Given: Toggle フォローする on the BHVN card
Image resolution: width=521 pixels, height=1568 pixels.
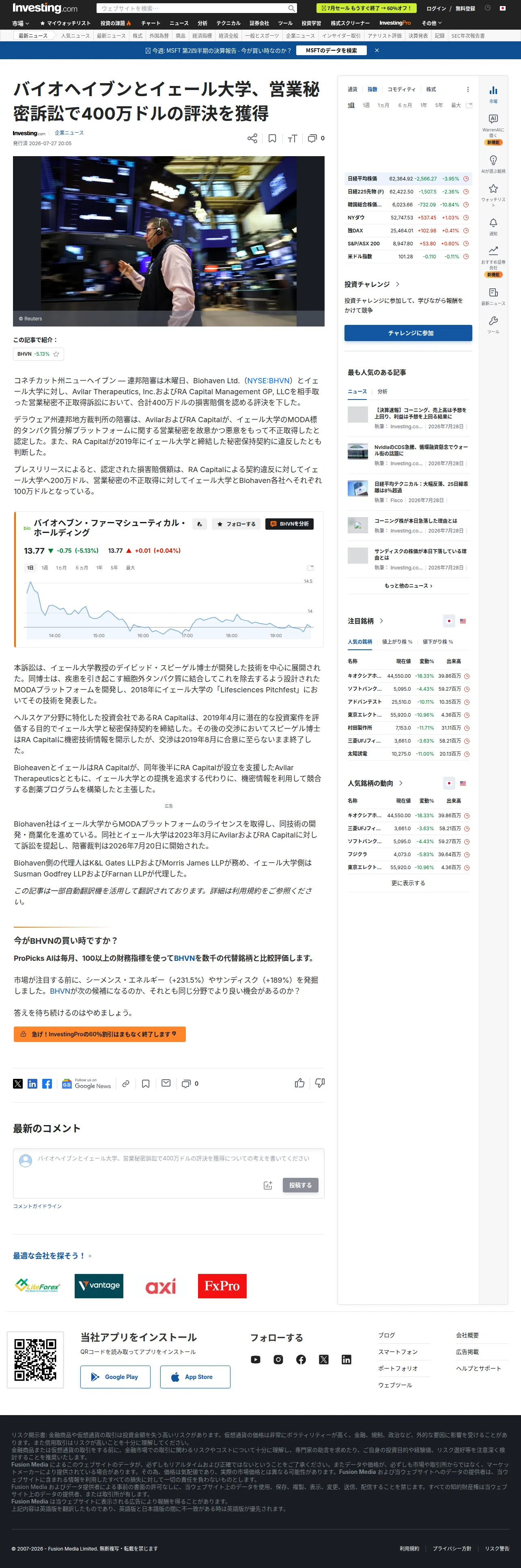Looking at the screenshot, I should [236, 524].
